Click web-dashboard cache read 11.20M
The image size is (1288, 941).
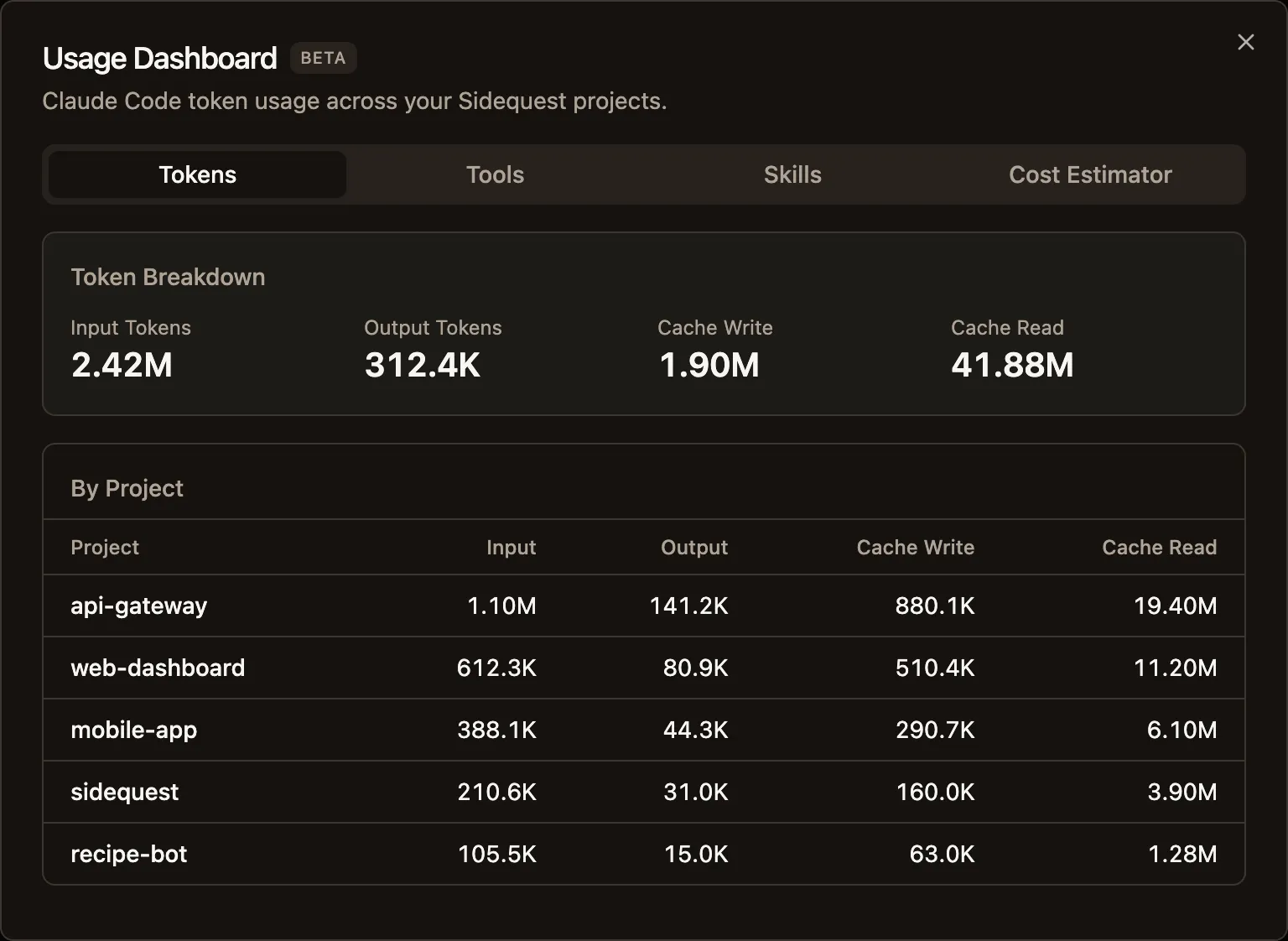tap(1175, 668)
